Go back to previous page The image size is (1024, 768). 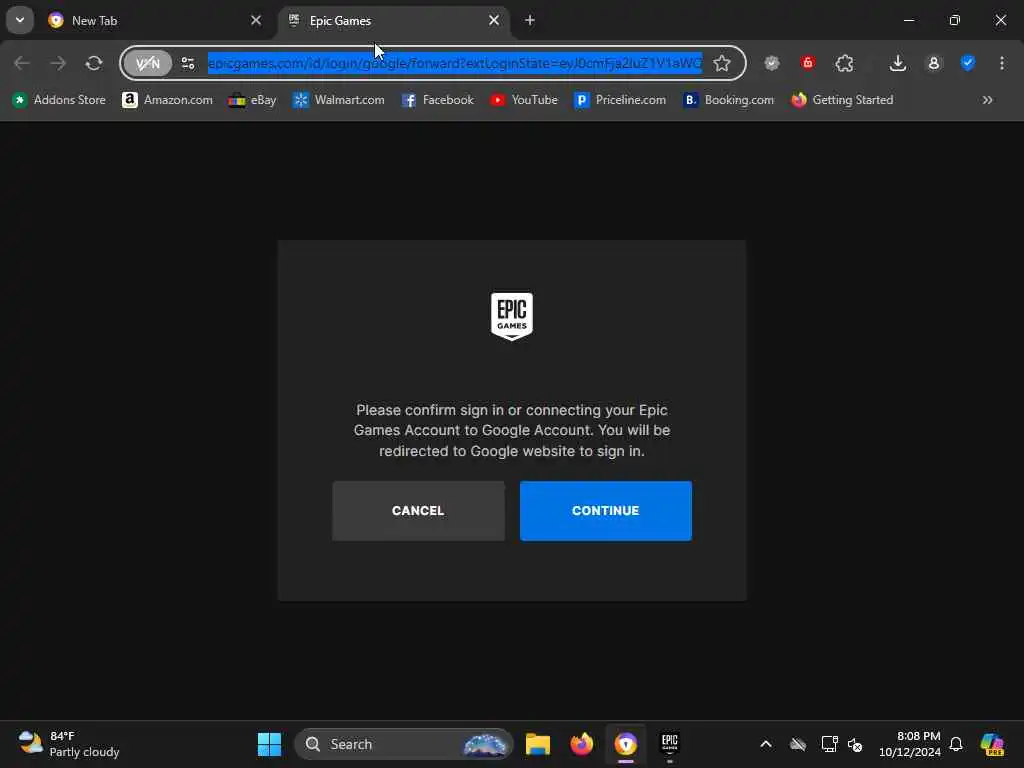click(x=22, y=63)
